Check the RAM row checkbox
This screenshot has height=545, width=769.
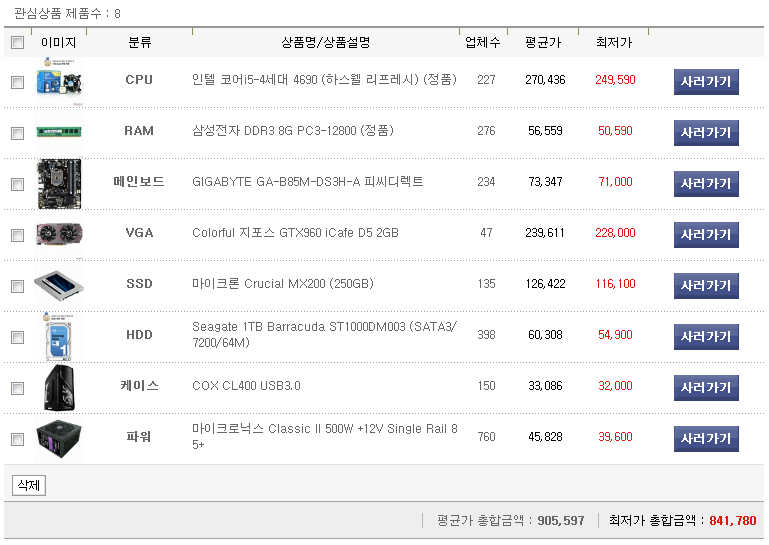[x=18, y=133]
